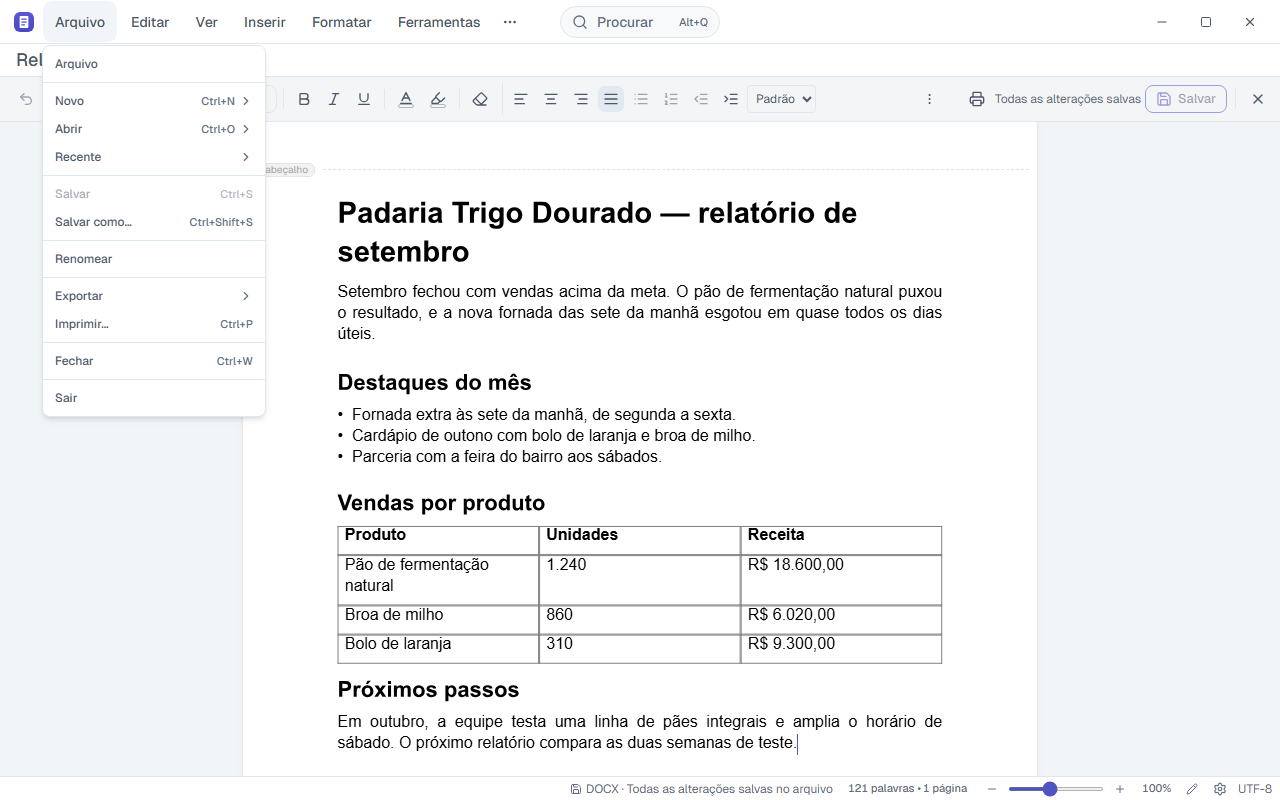Click the '121 palavras • 1 página' counter
1280x800 pixels.
click(x=908, y=789)
